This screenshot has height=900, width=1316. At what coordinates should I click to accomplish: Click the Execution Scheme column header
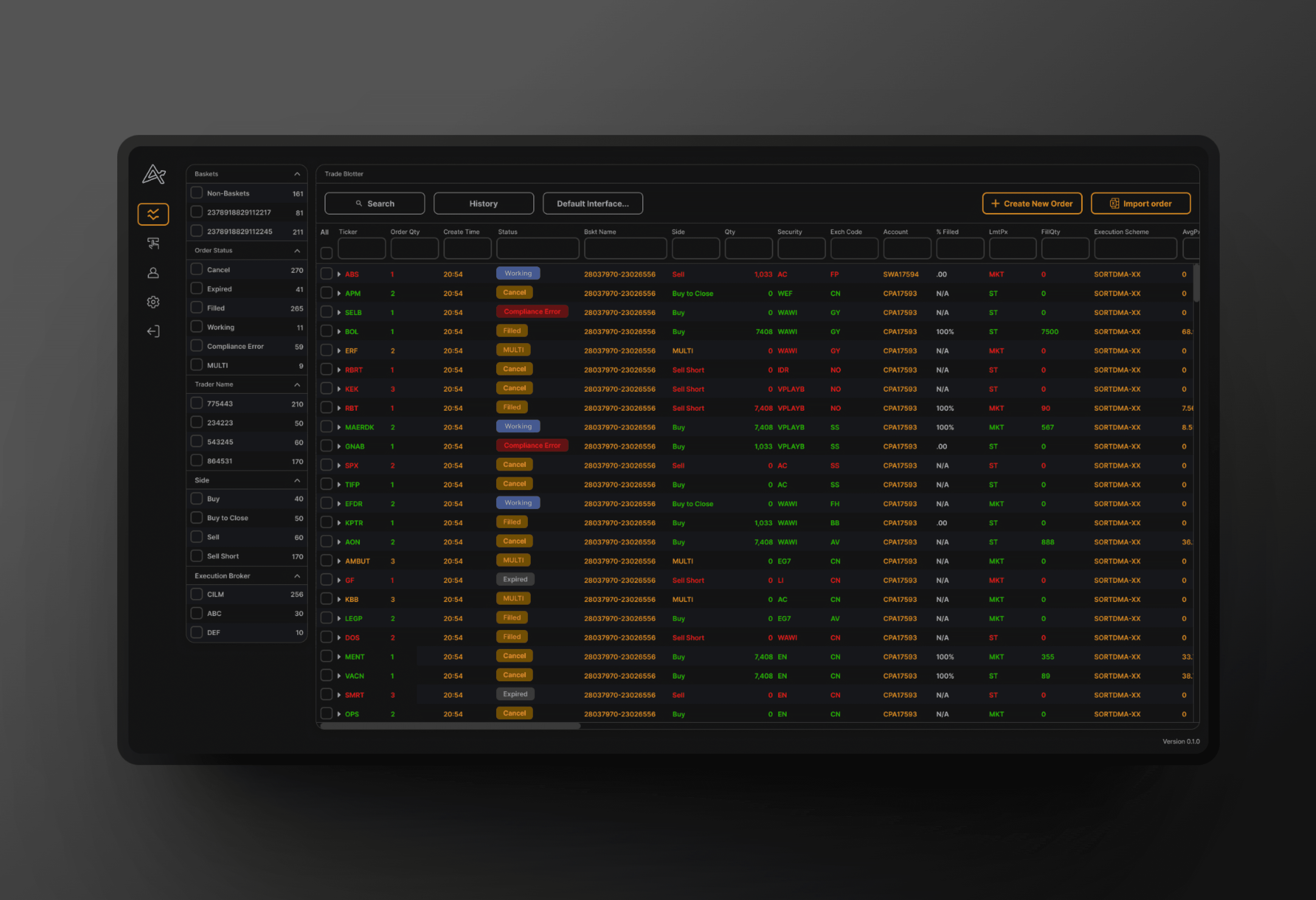point(1121,232)
